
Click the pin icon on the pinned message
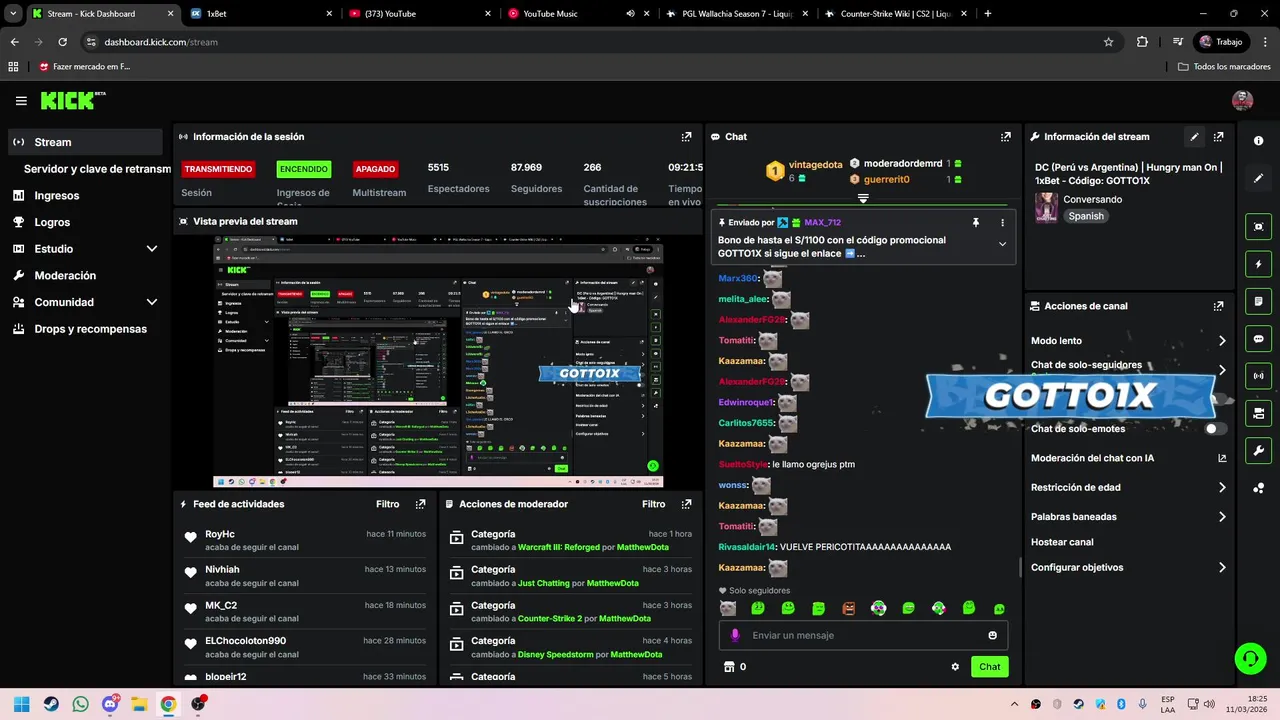point(976,223)
